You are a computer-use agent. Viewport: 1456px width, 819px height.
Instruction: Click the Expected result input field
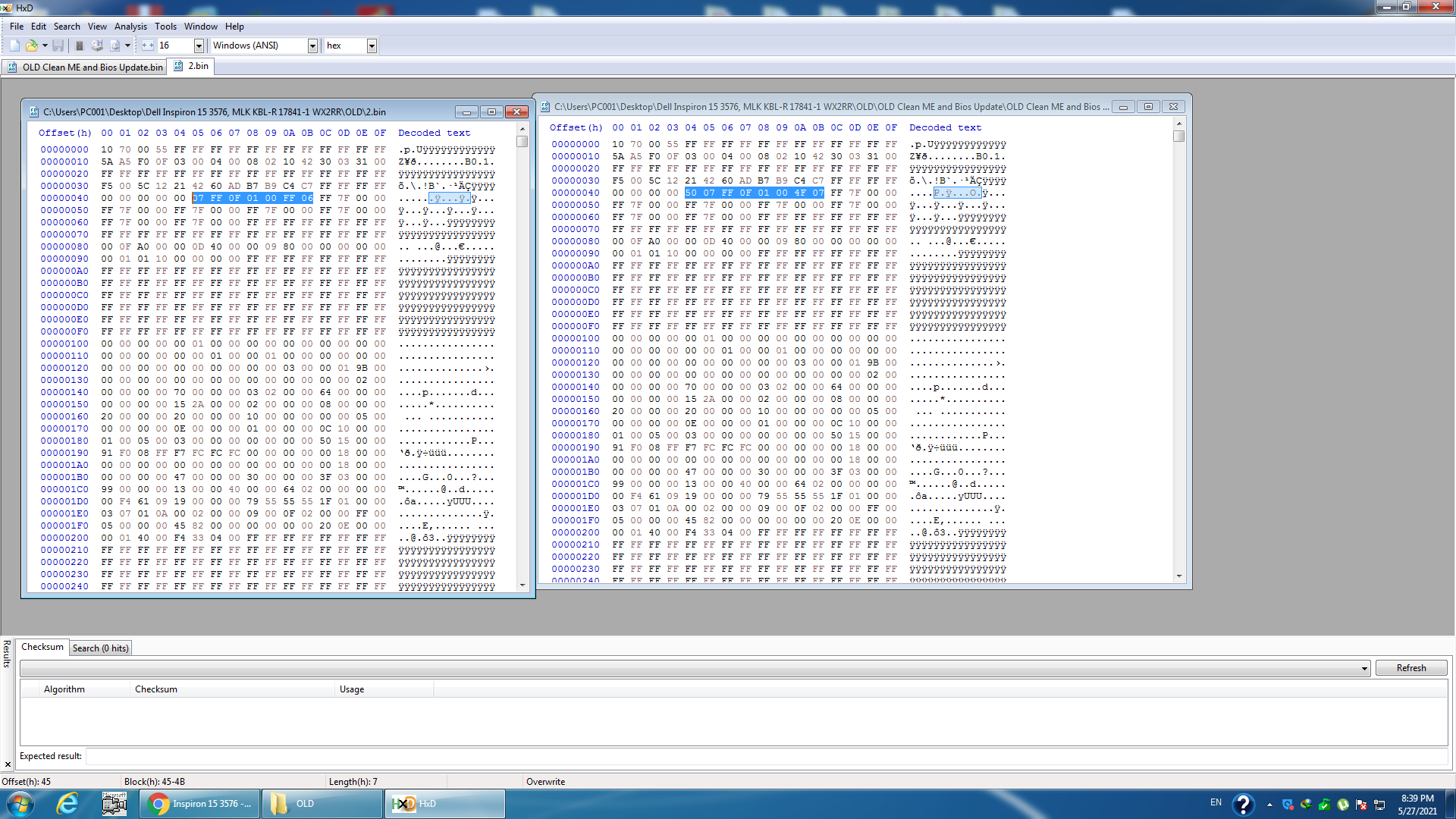766,756
